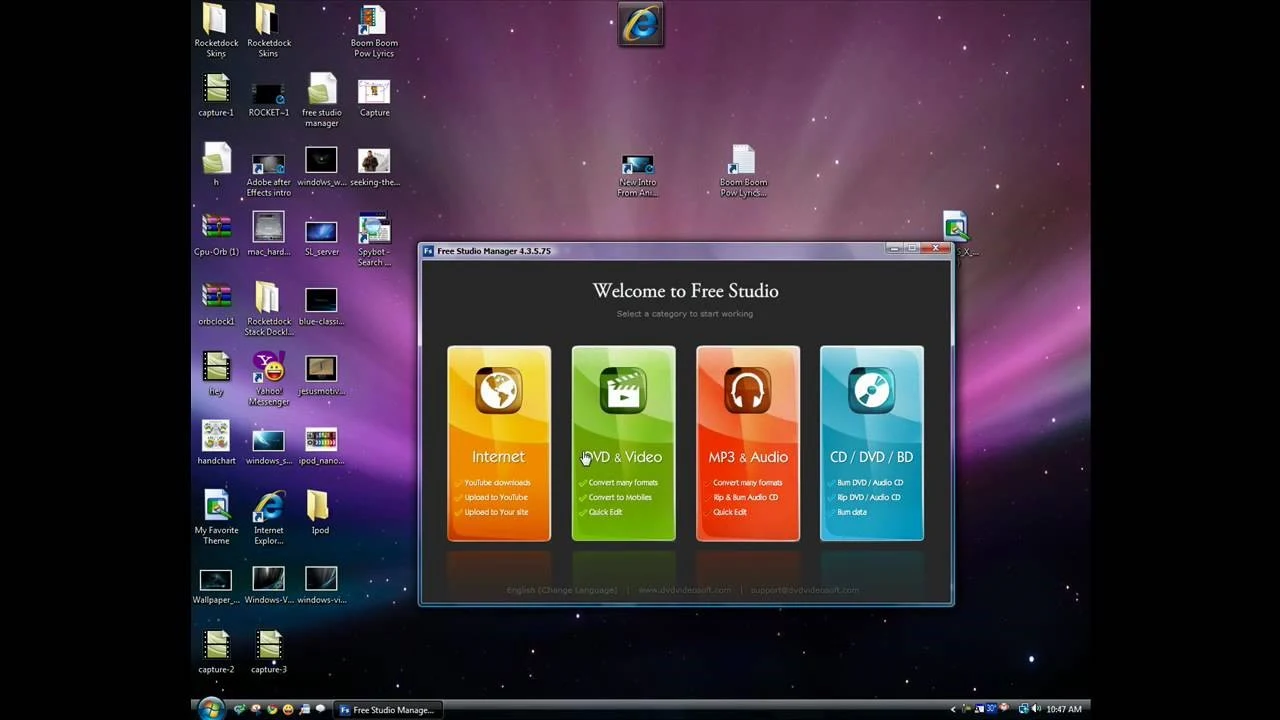Select the Wallpaper_... desktop image
1280x720 pixels.
tap(216, 586)
